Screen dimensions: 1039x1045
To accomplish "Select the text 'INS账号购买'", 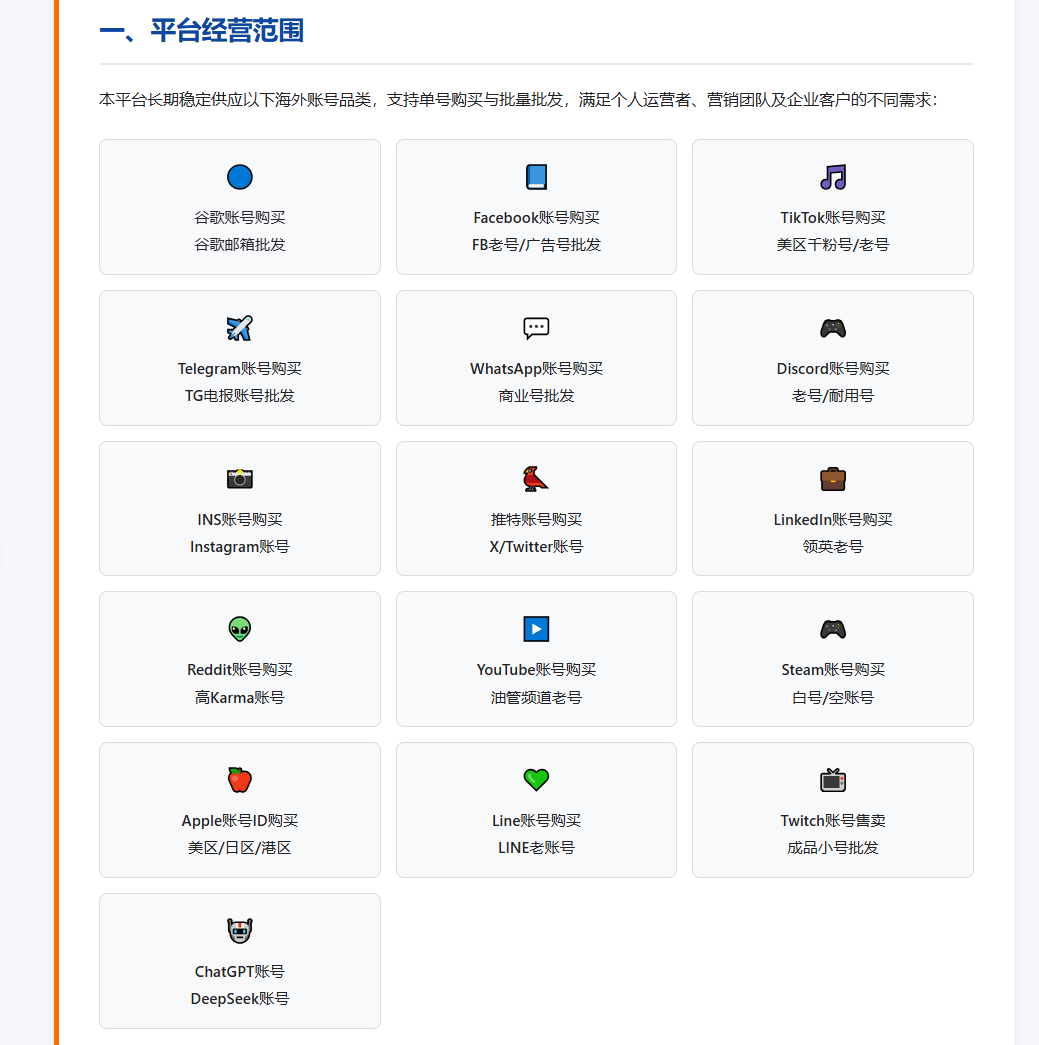I will pyautogui.click(x=240, y=519).
